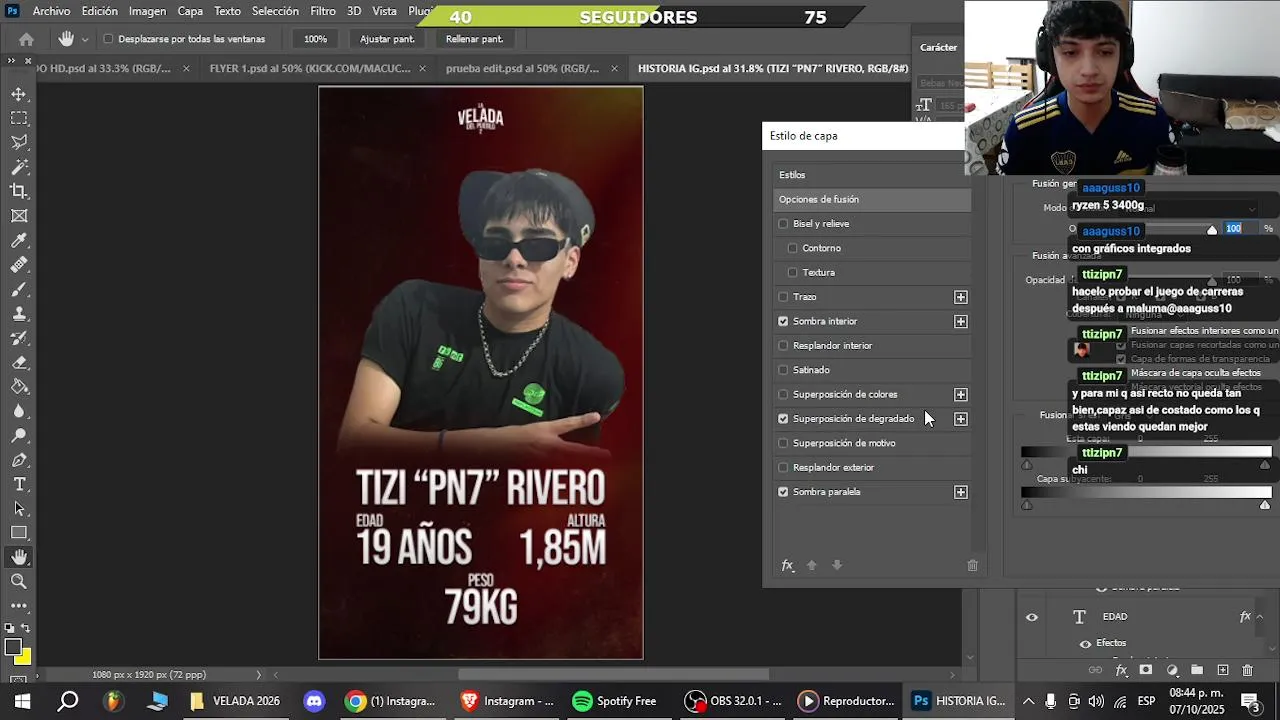The image size is (1280, 720).
Task: Uncheck Superposición de degradado checkbox
Action: pyautogui.click(x=783, y=419)
